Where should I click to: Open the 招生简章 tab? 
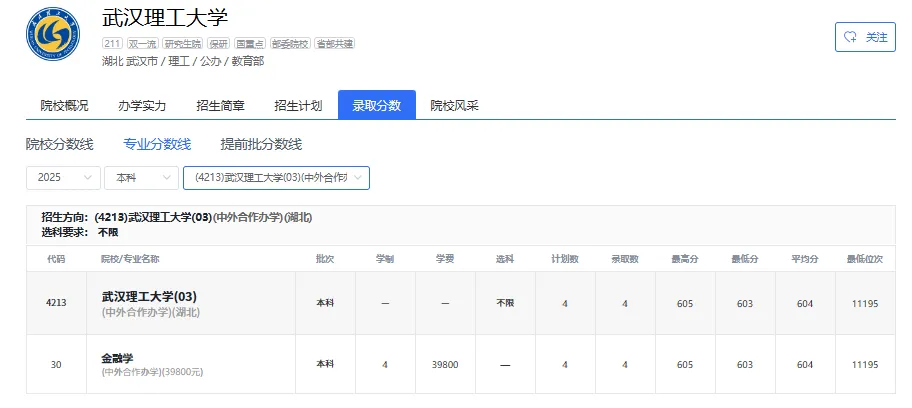[x=220, y=105]
